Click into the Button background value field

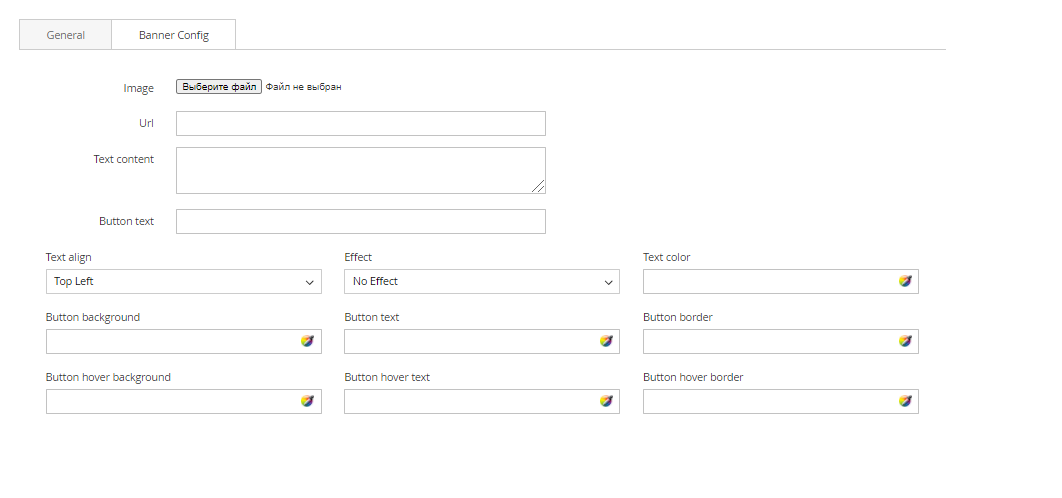[170, 342]
